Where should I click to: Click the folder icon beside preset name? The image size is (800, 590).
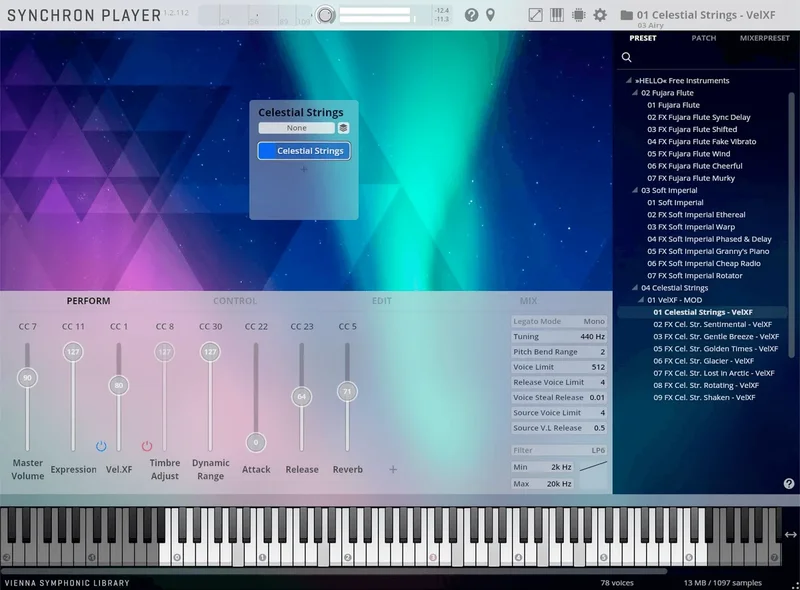(x=627, y=15)
